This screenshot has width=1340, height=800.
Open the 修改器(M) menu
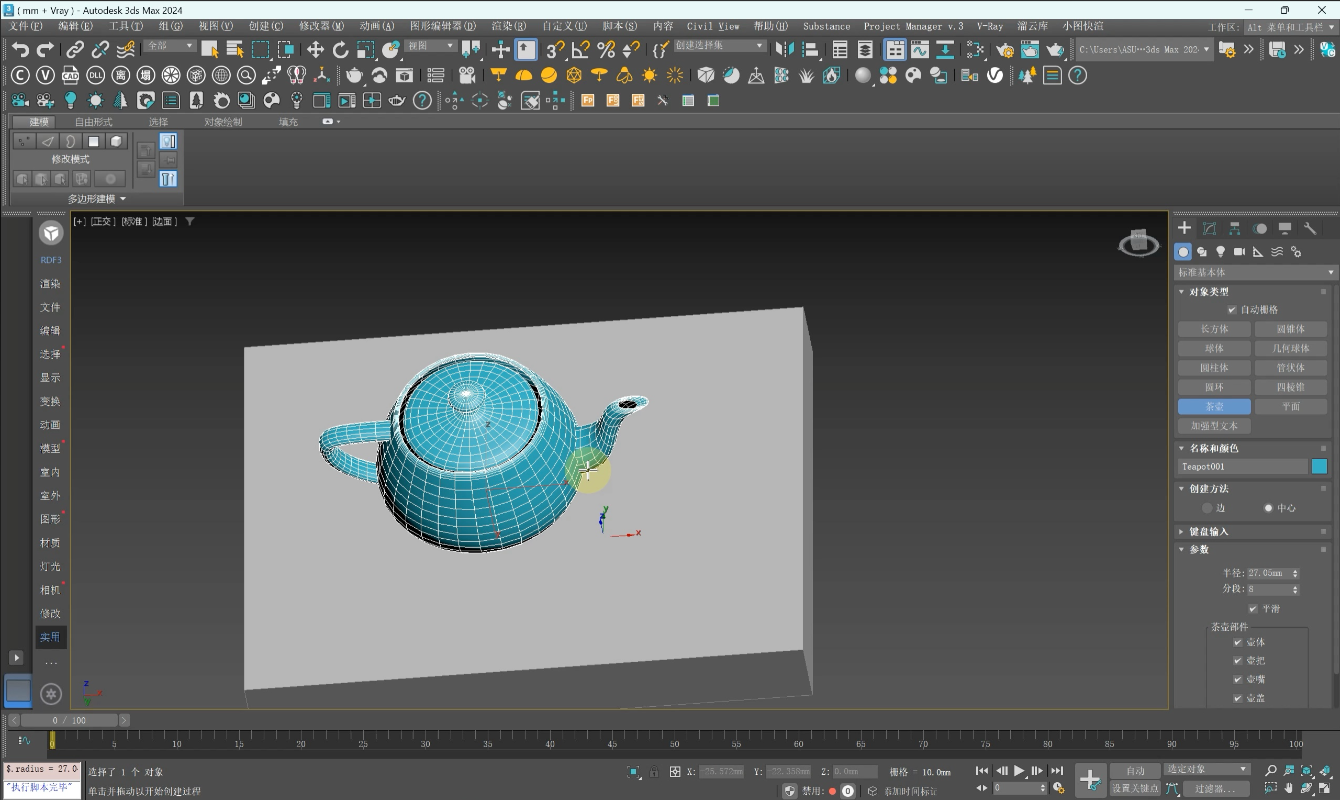point(321,26)
